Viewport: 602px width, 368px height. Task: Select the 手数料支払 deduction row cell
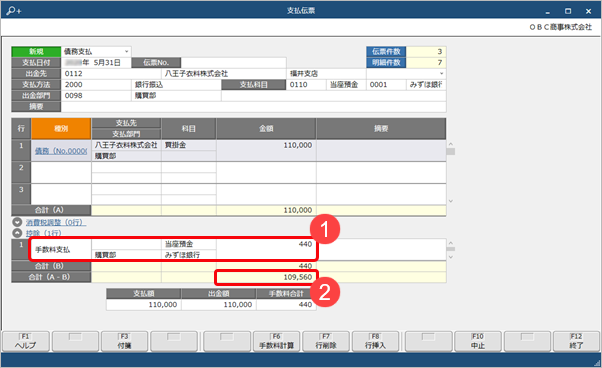pos(61,249)
